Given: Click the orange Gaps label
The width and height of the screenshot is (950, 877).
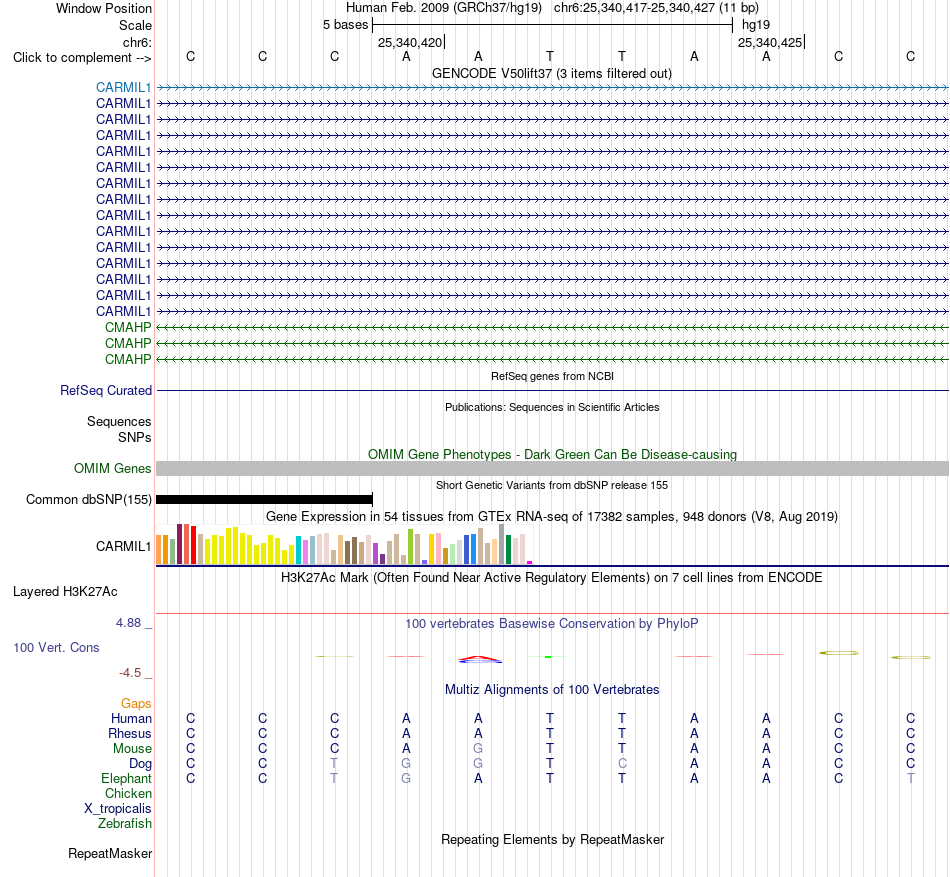Looking at the screenshot, I should pyautogui.click(x=136, y=703).
